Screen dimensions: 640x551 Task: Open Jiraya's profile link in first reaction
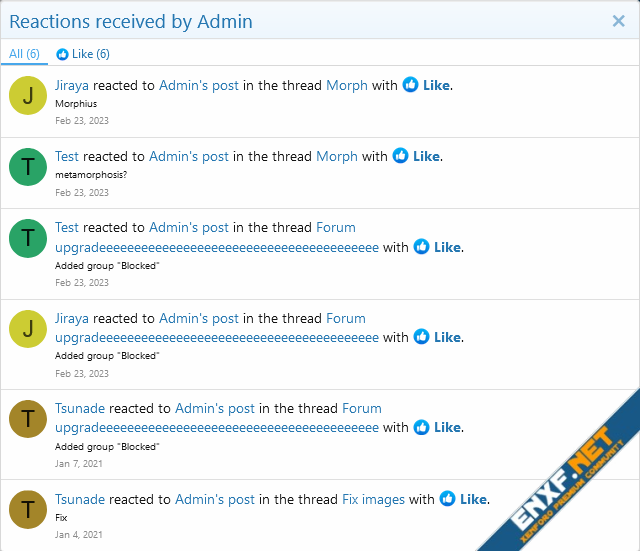[x=72, y=86]
